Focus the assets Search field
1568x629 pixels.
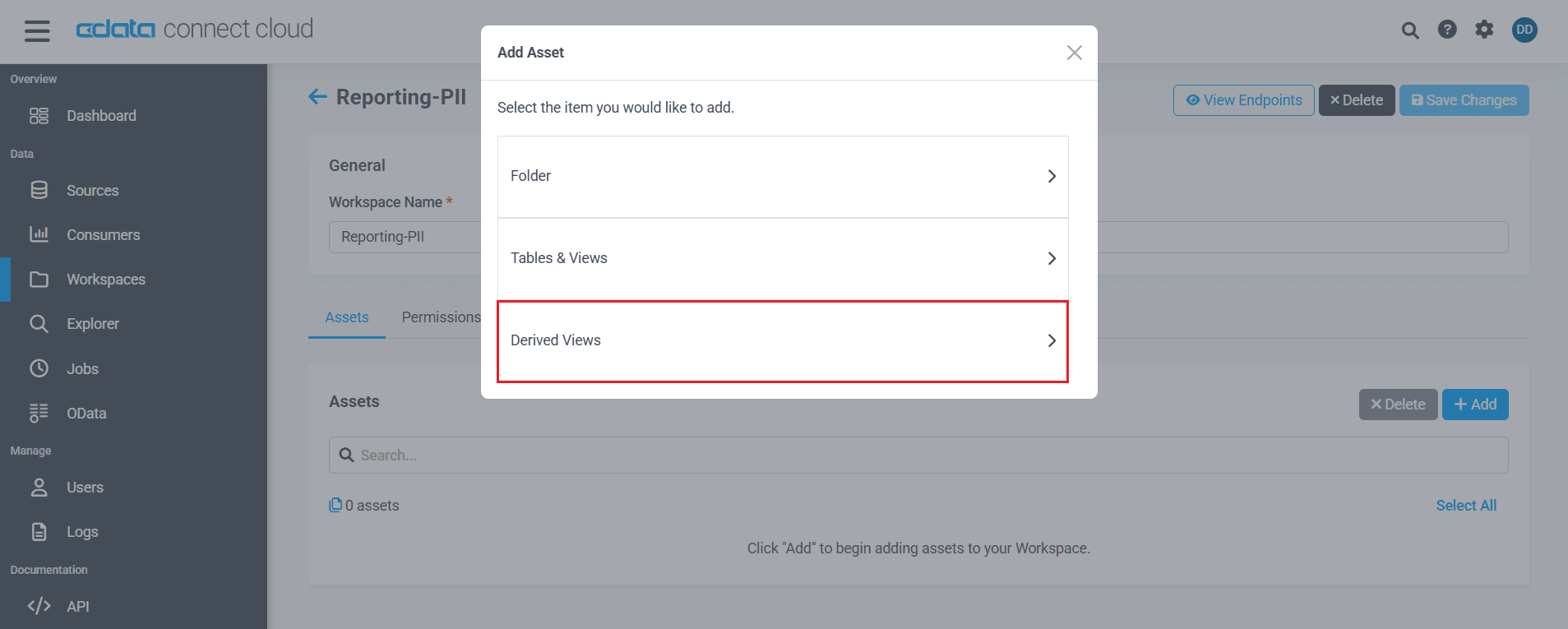coord(918,456)
